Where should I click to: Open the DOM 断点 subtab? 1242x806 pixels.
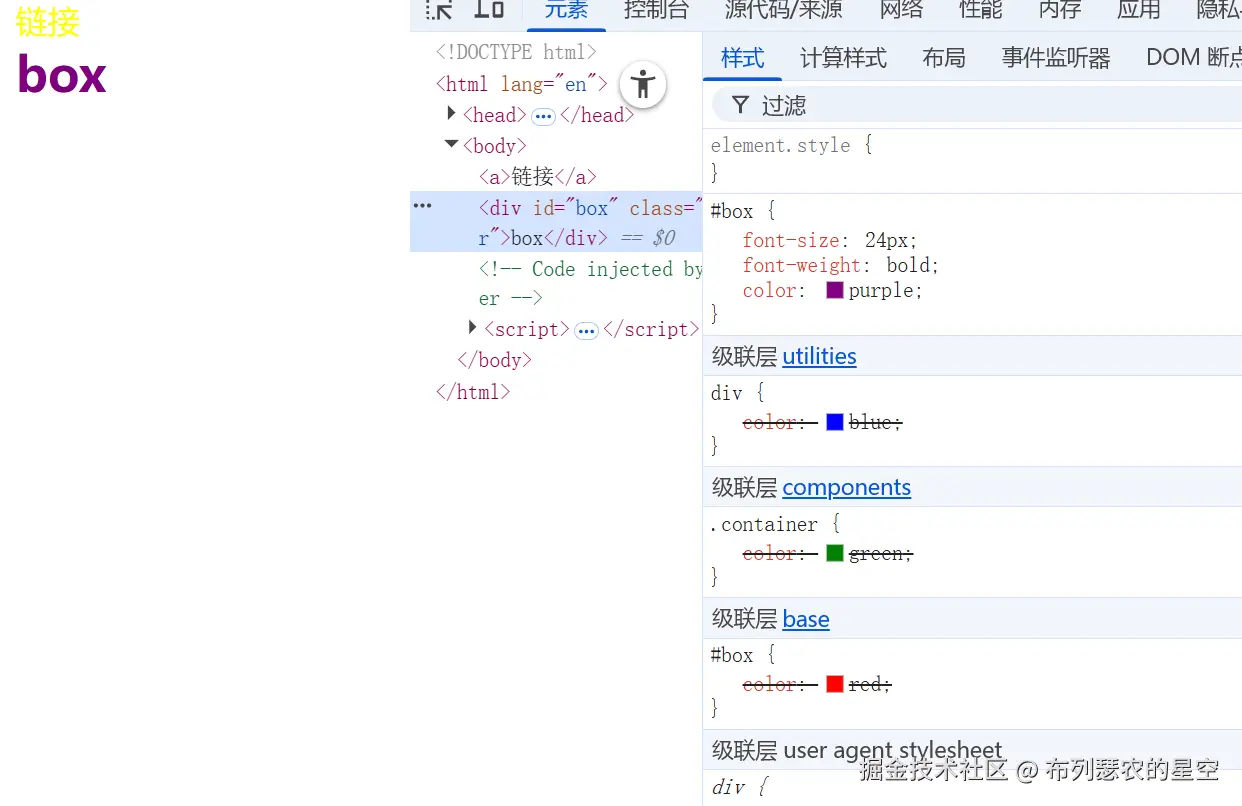(1193, 58)
